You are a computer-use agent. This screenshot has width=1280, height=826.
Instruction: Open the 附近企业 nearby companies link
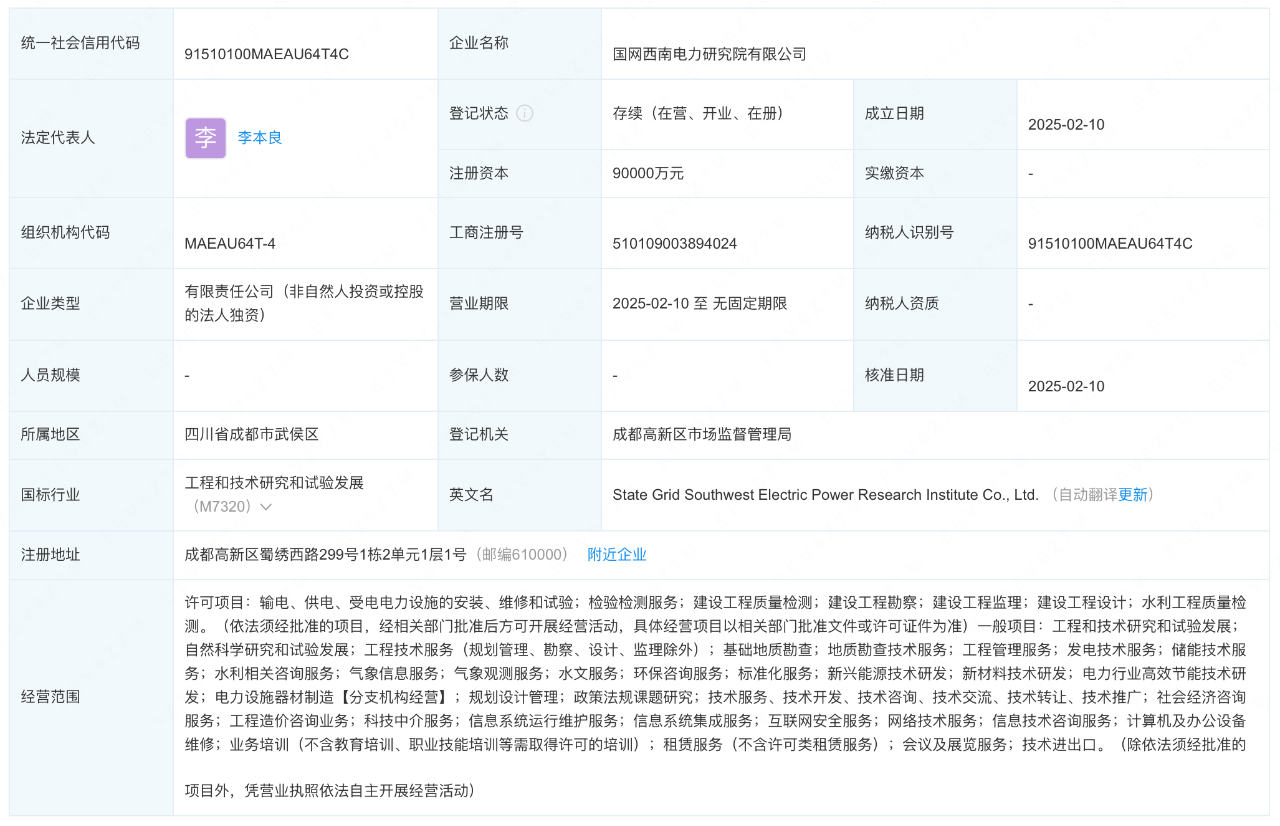[616, 554]
